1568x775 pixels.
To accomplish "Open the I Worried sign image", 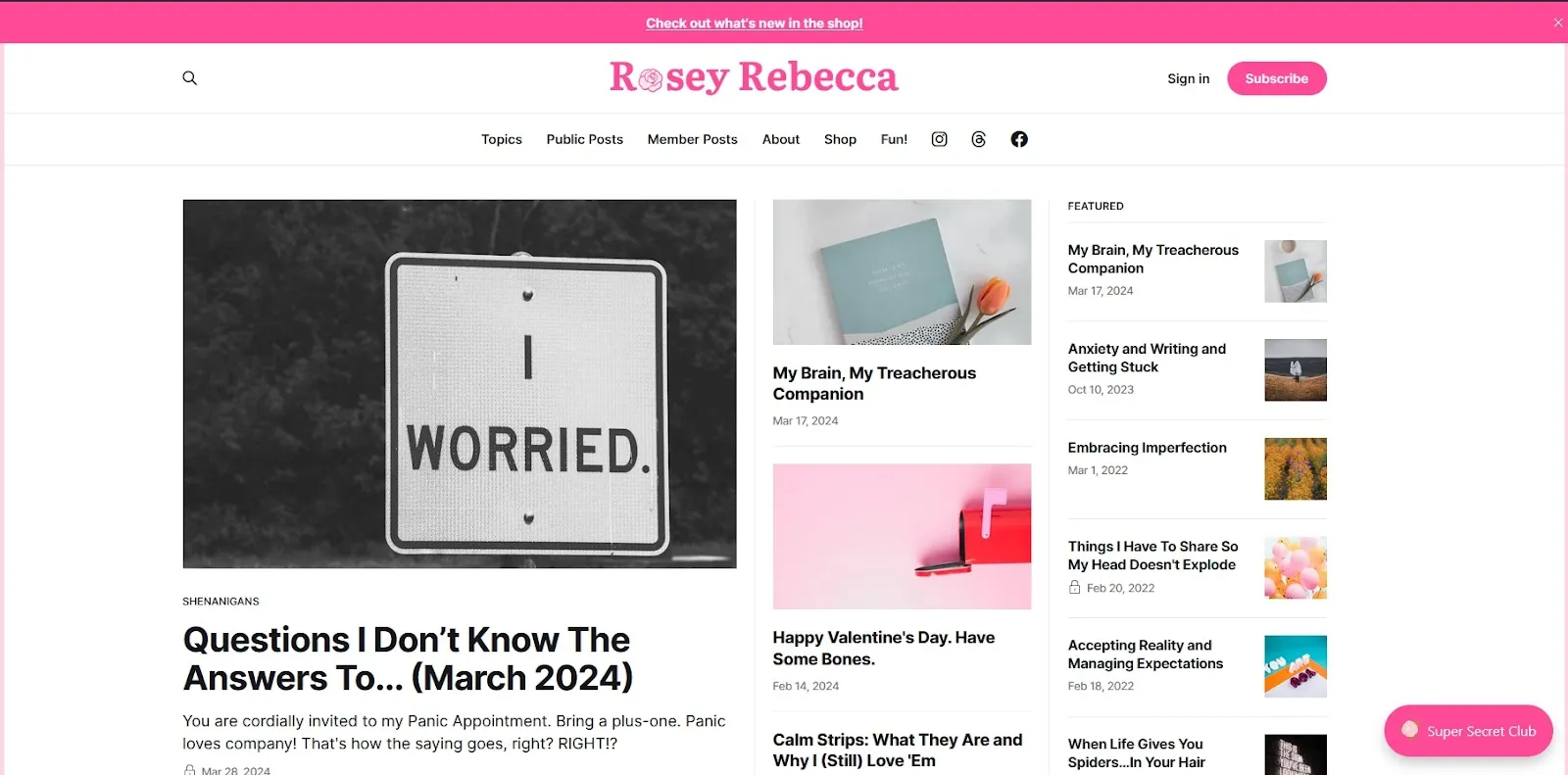I will [460, 384].
